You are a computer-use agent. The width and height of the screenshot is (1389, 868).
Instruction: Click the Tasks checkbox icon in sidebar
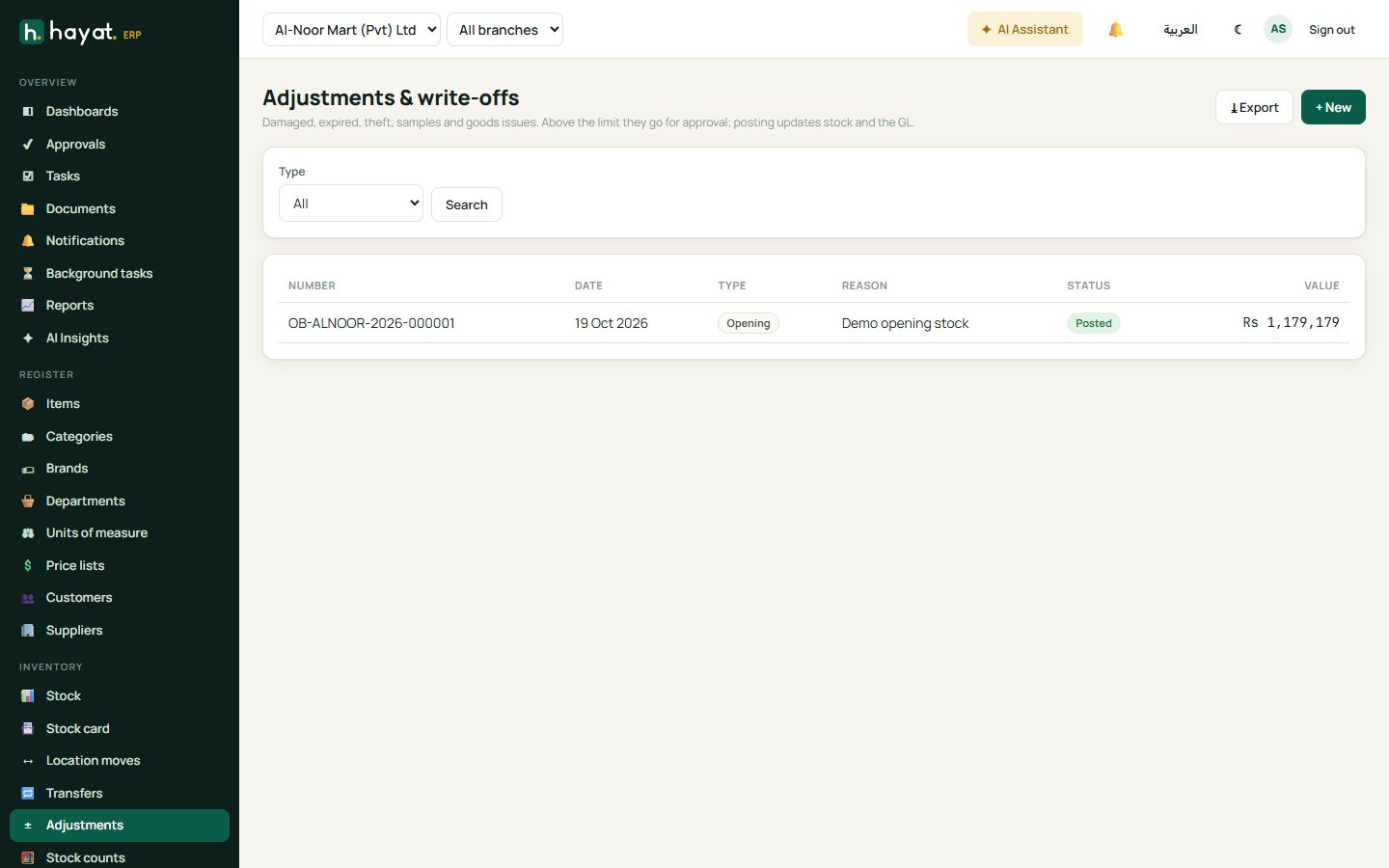pos(28,176)
